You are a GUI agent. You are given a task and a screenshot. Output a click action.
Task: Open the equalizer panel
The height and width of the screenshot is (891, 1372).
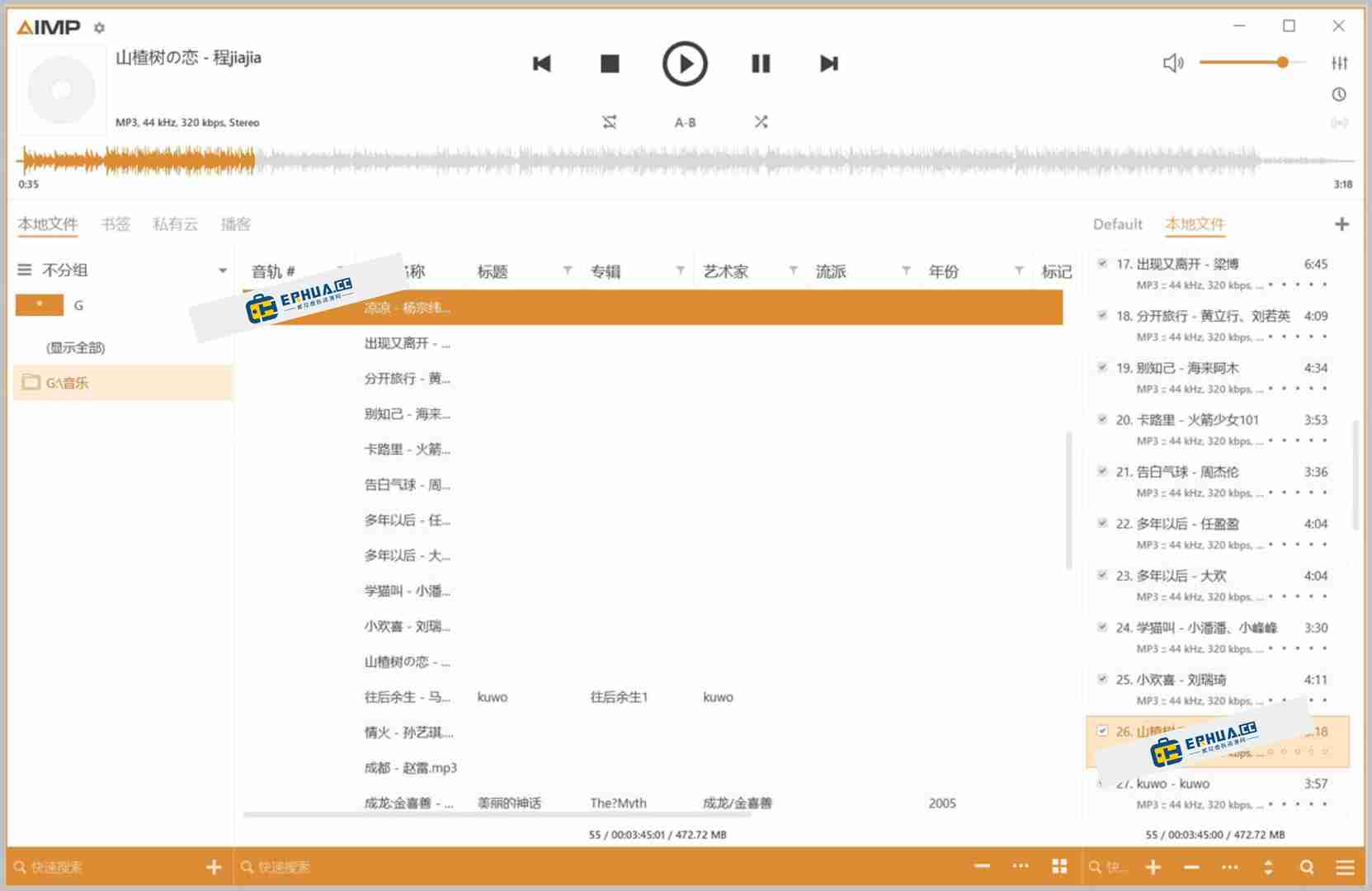[x=1340, y=63]
